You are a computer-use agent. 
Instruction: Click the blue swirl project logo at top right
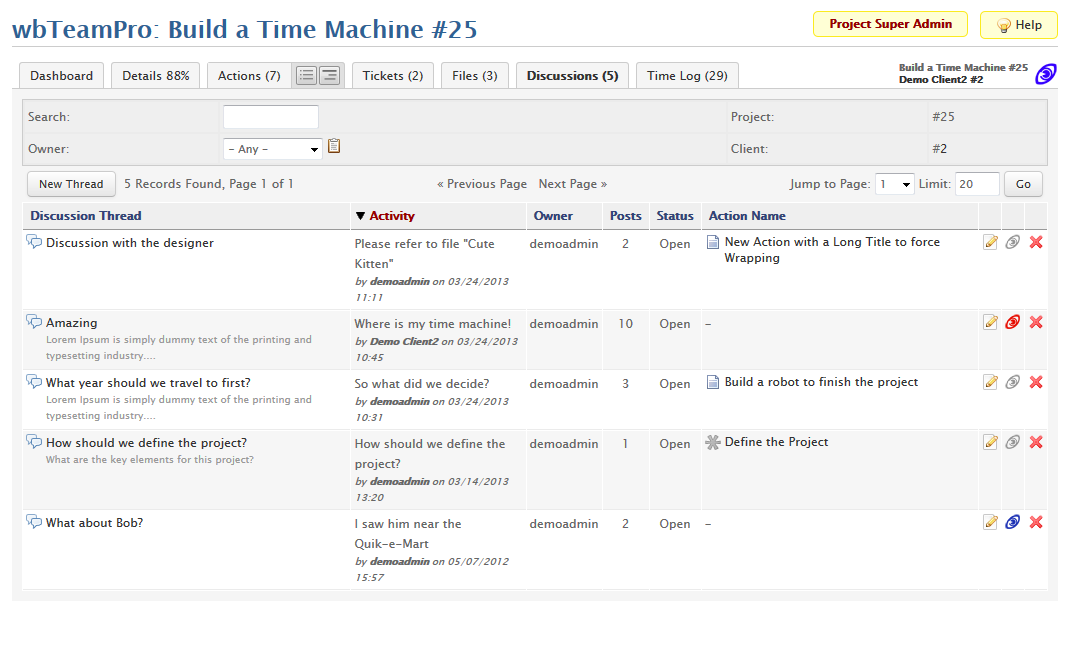(1045, 74)
